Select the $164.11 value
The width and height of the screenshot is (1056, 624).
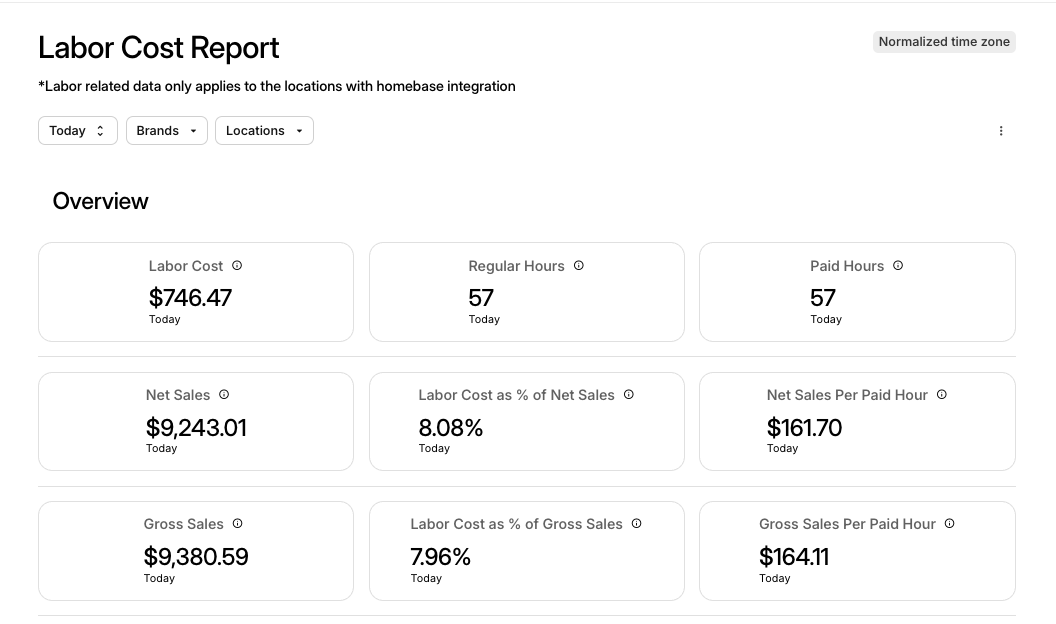point(794,557)
